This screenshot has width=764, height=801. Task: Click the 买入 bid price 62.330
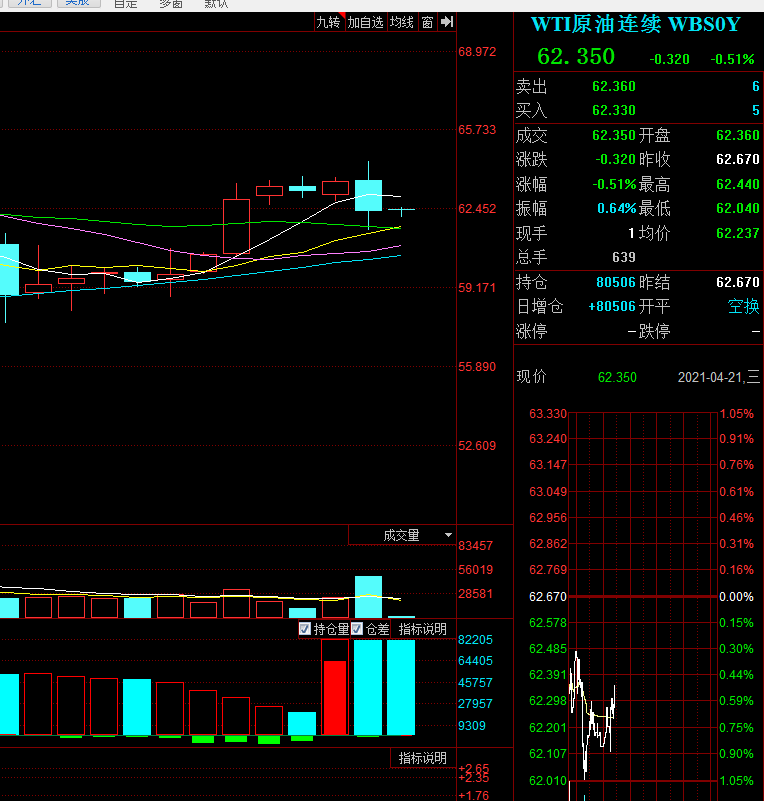[614, 110]
